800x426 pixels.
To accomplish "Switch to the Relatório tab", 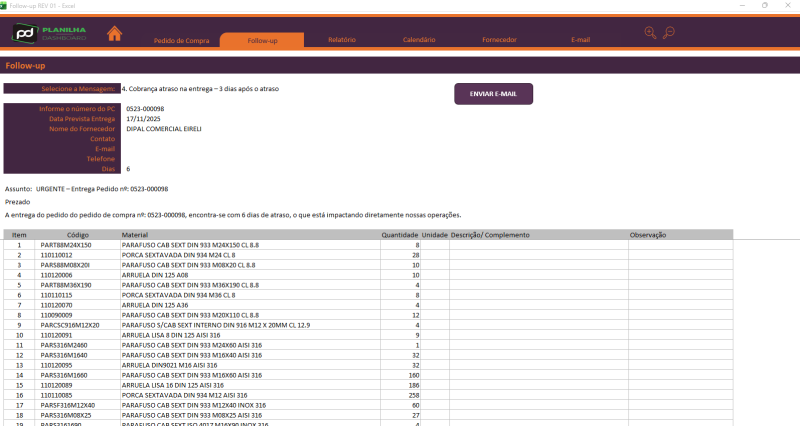I will click(x=342, y=40).
